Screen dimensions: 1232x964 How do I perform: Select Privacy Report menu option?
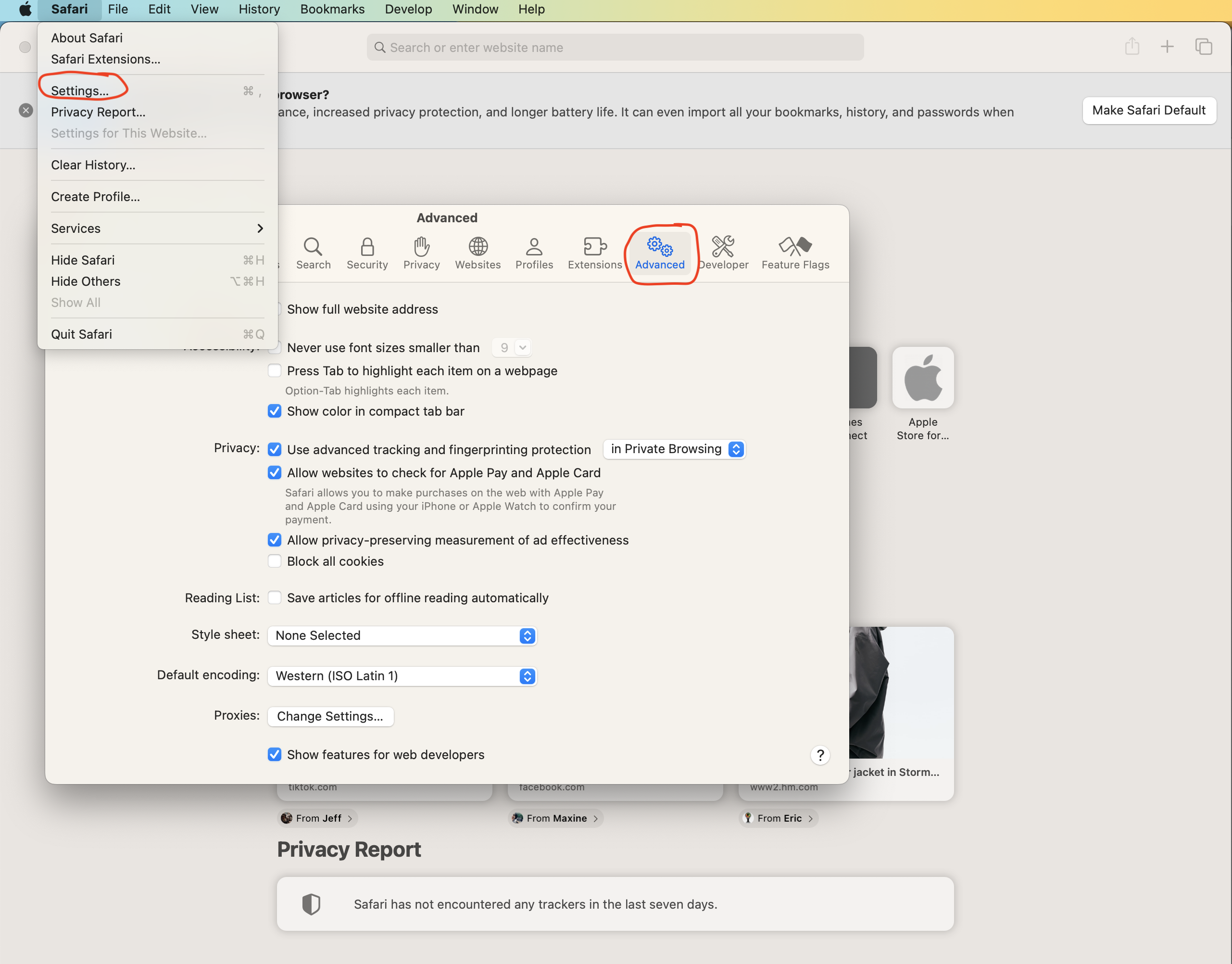tap(97, 111)
